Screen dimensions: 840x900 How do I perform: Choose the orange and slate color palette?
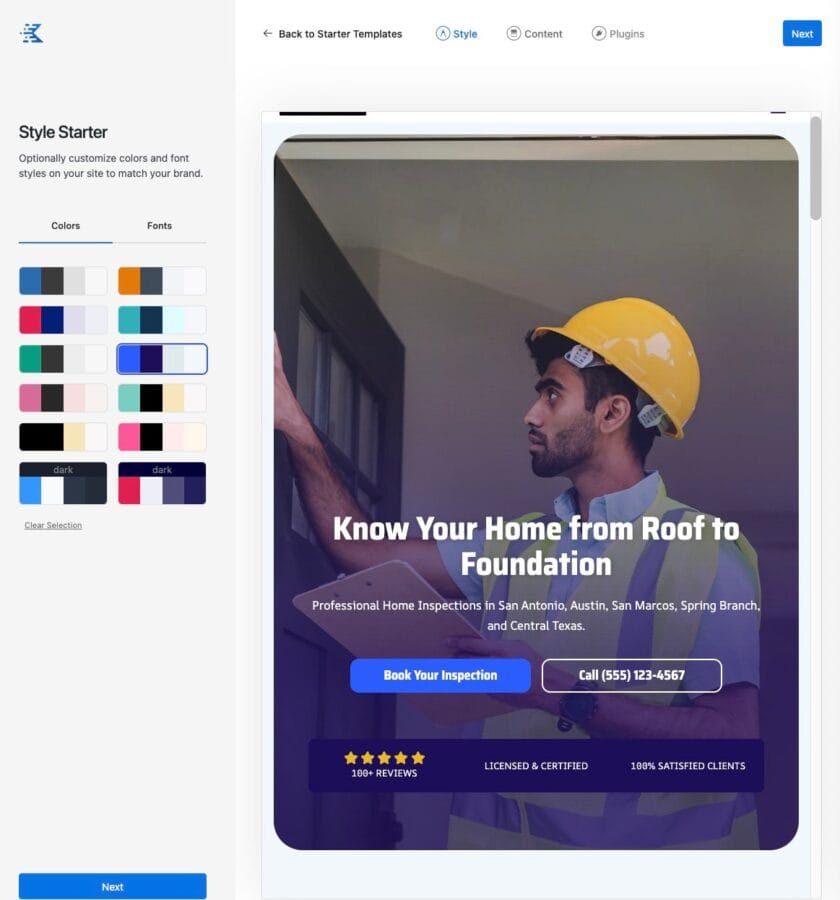click(x=162, y=281)
